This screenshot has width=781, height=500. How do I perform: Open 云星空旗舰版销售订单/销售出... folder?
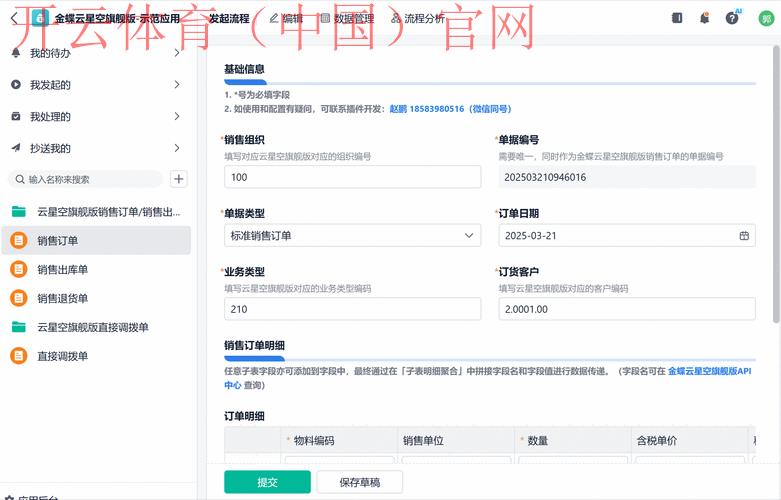pos(96,212)
